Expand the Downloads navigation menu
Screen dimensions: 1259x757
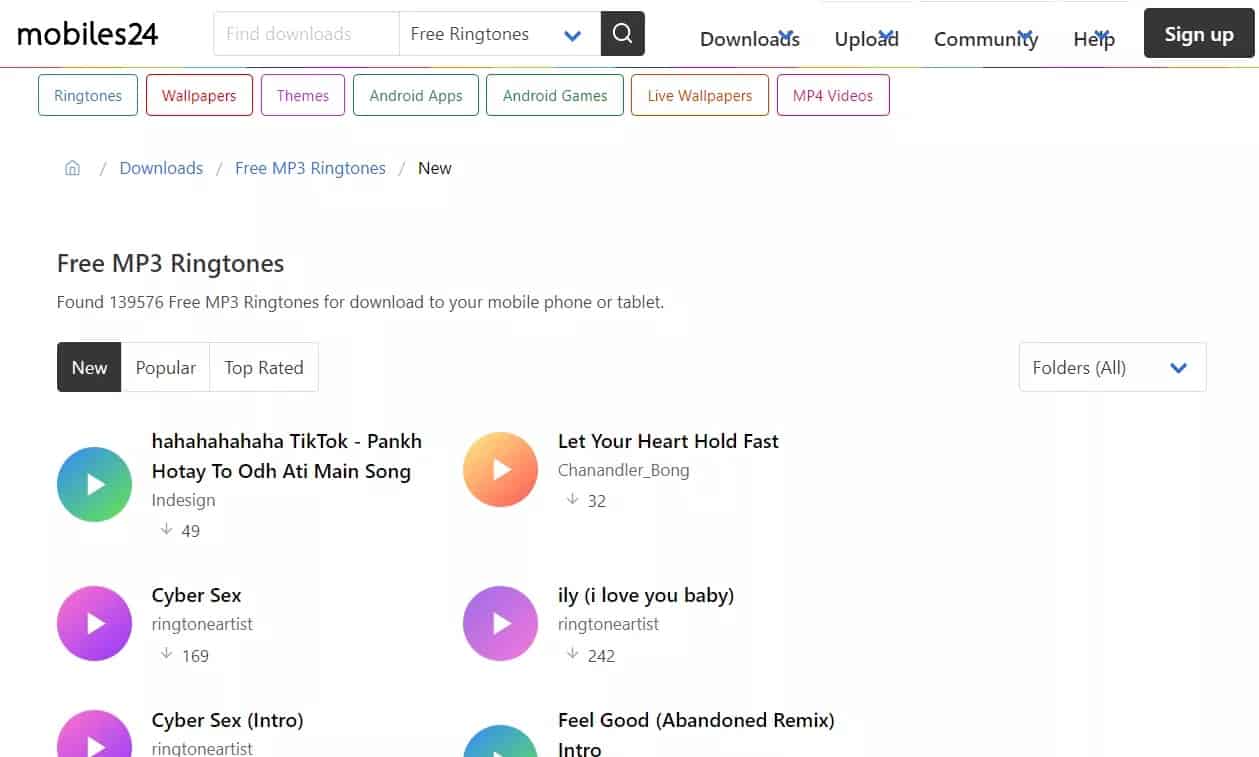click(749, 39)
